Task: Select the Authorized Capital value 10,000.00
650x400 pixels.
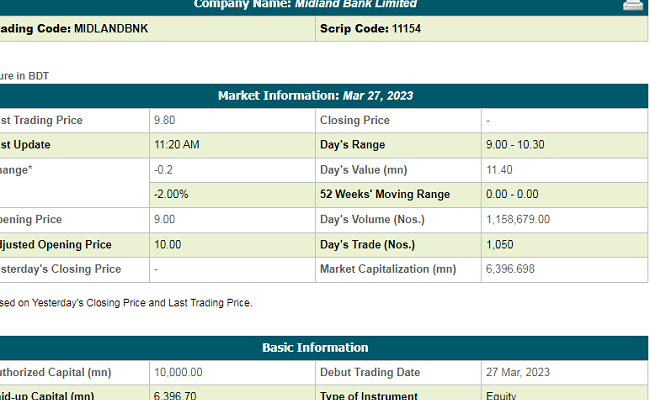Action: [179, 372]
